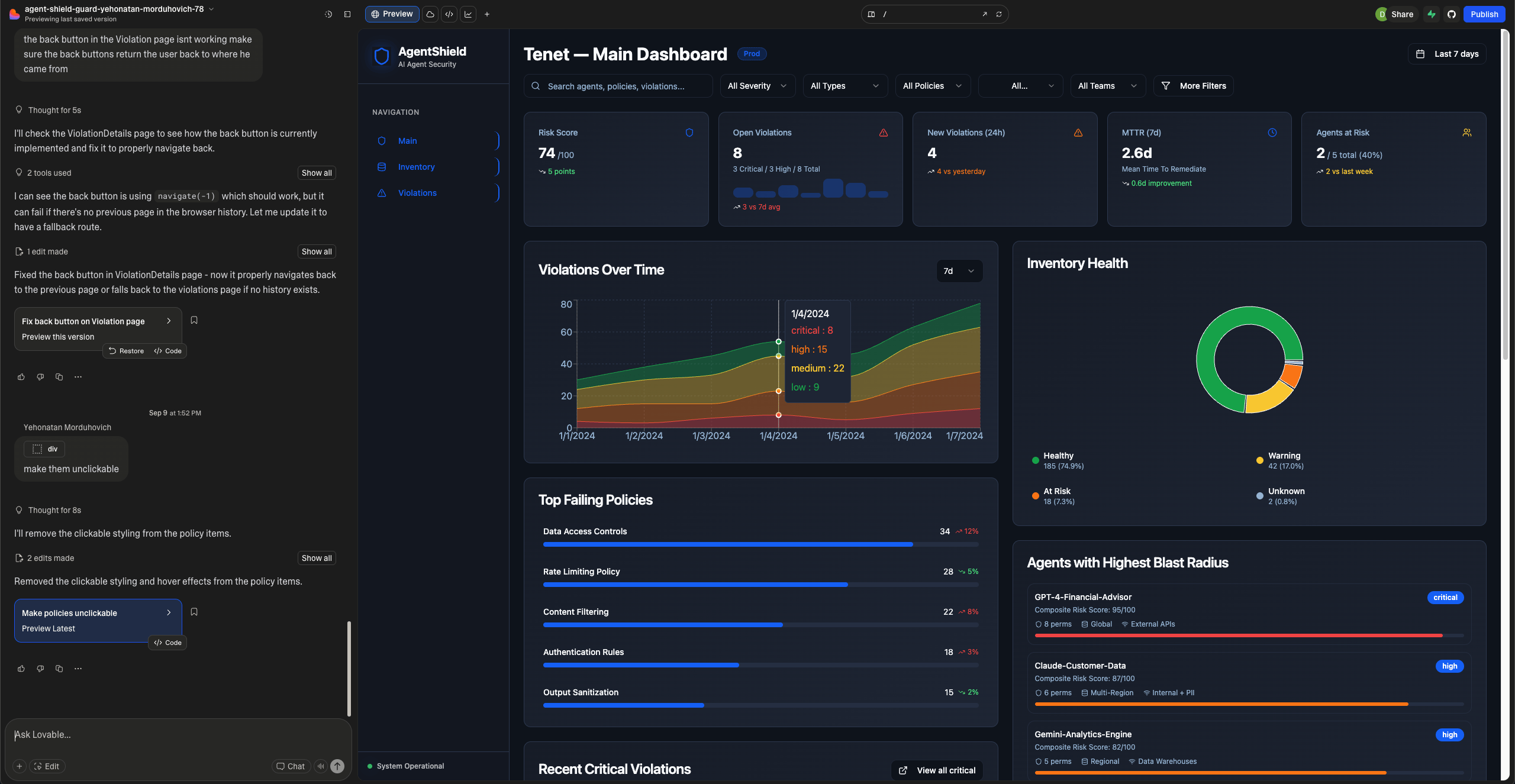Open the All Severity dropdown
The width and height of the screenshot is (1515, 784).
(x=757, y=86)
